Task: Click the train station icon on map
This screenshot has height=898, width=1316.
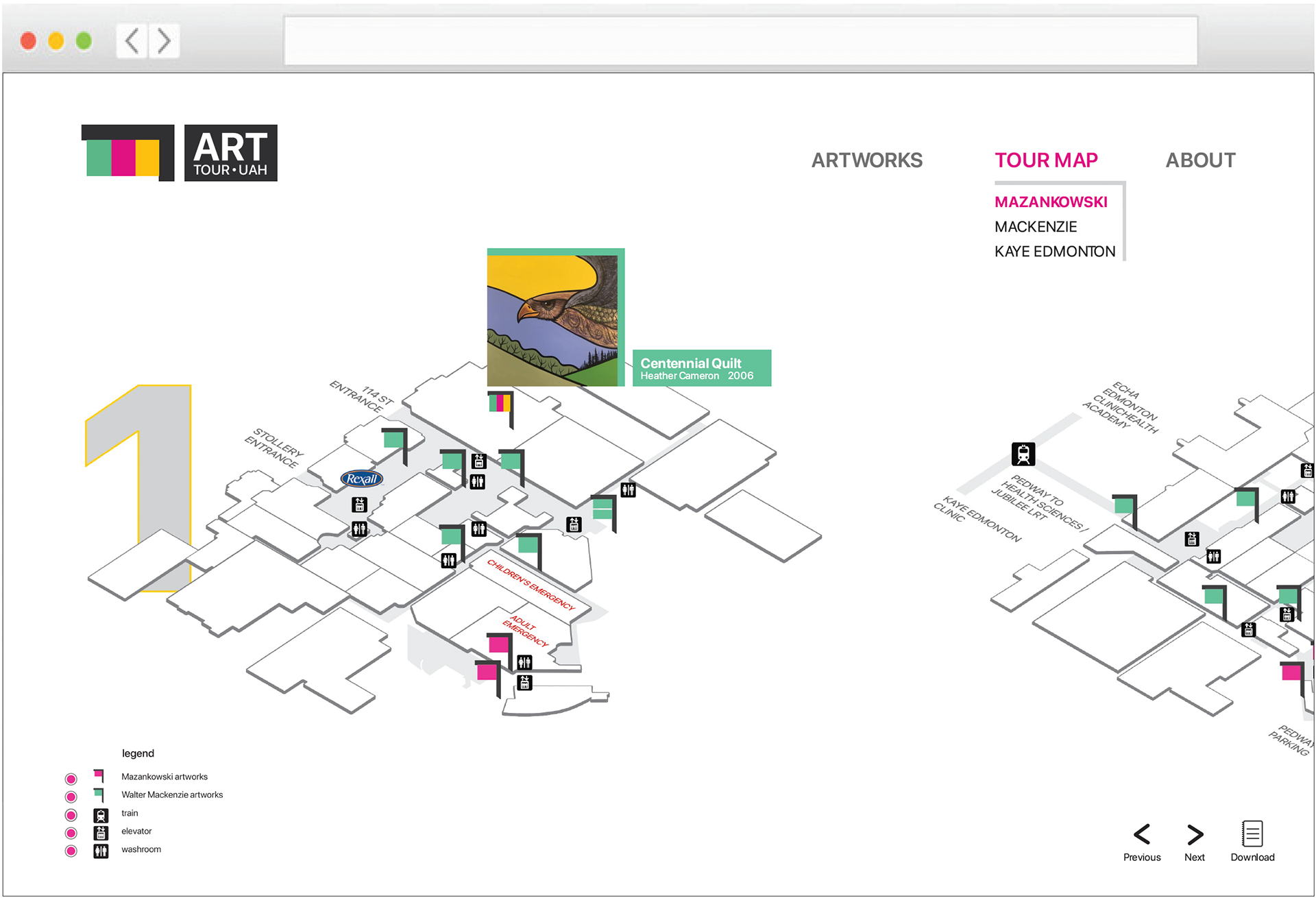Action: [1023, 454]
